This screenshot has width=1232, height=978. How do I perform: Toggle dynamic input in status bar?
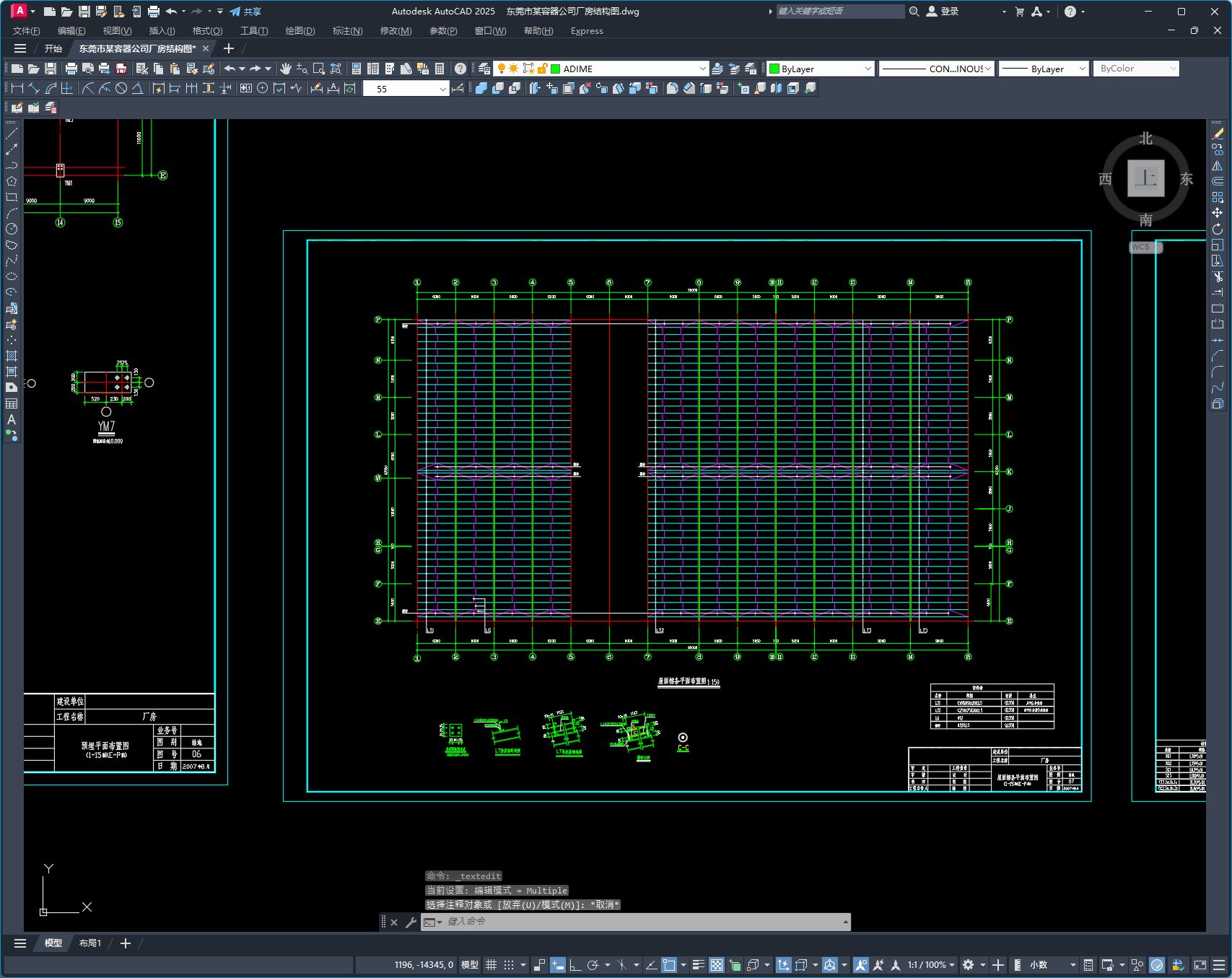(558, 965)
